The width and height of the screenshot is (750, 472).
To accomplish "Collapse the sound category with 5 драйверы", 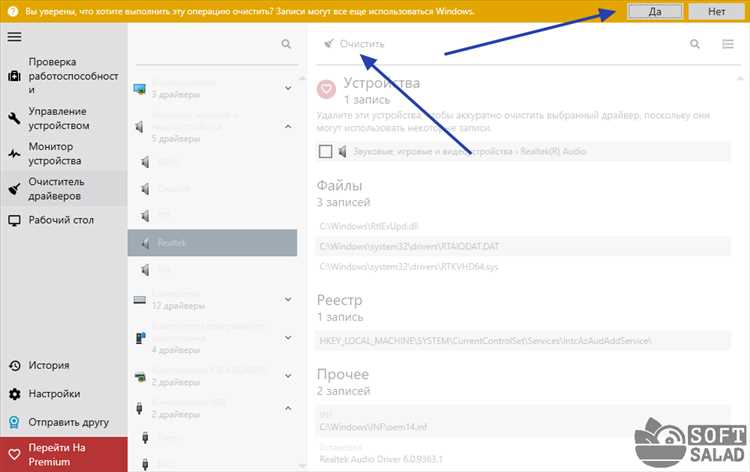I will click(288, 126).
